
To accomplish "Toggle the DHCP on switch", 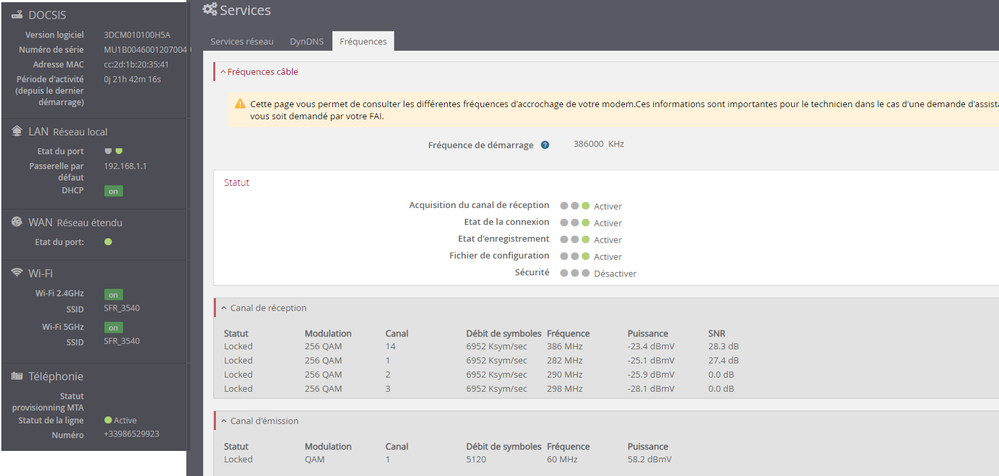I will pos(114,190).
